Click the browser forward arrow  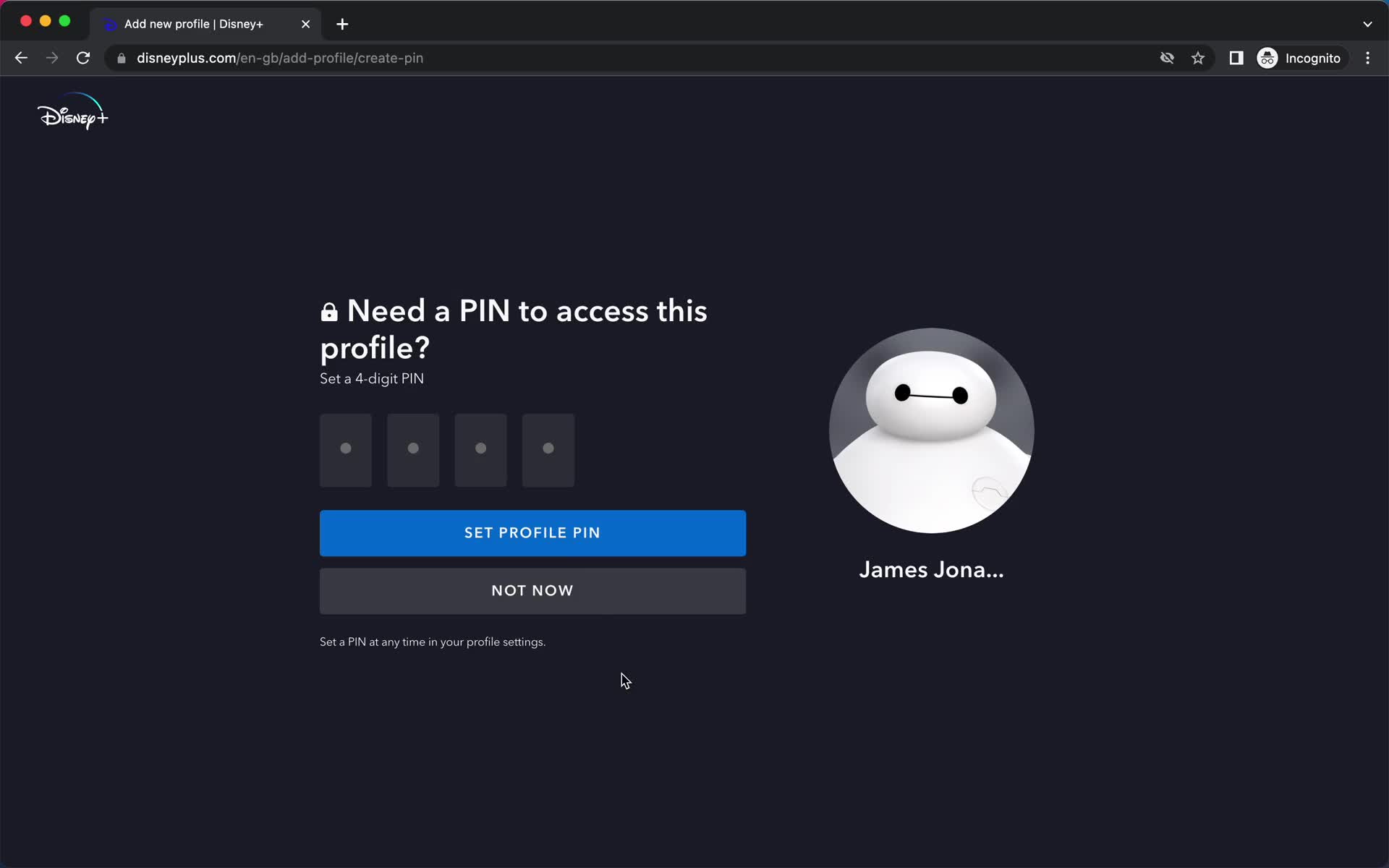[x=52, y=58]
